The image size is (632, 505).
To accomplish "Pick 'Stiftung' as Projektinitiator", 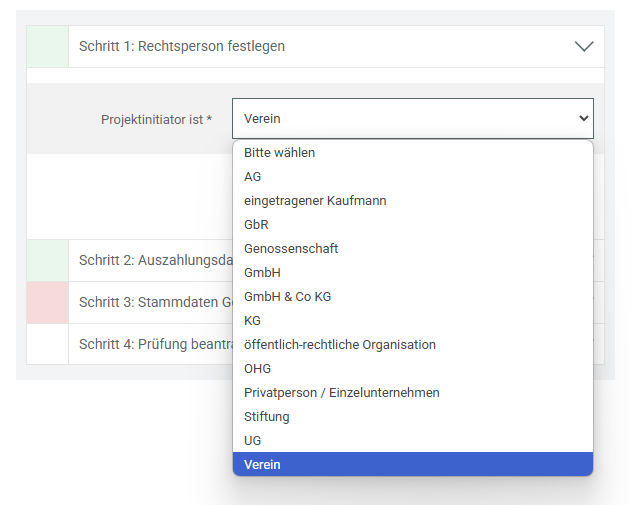I will (267, 417).
